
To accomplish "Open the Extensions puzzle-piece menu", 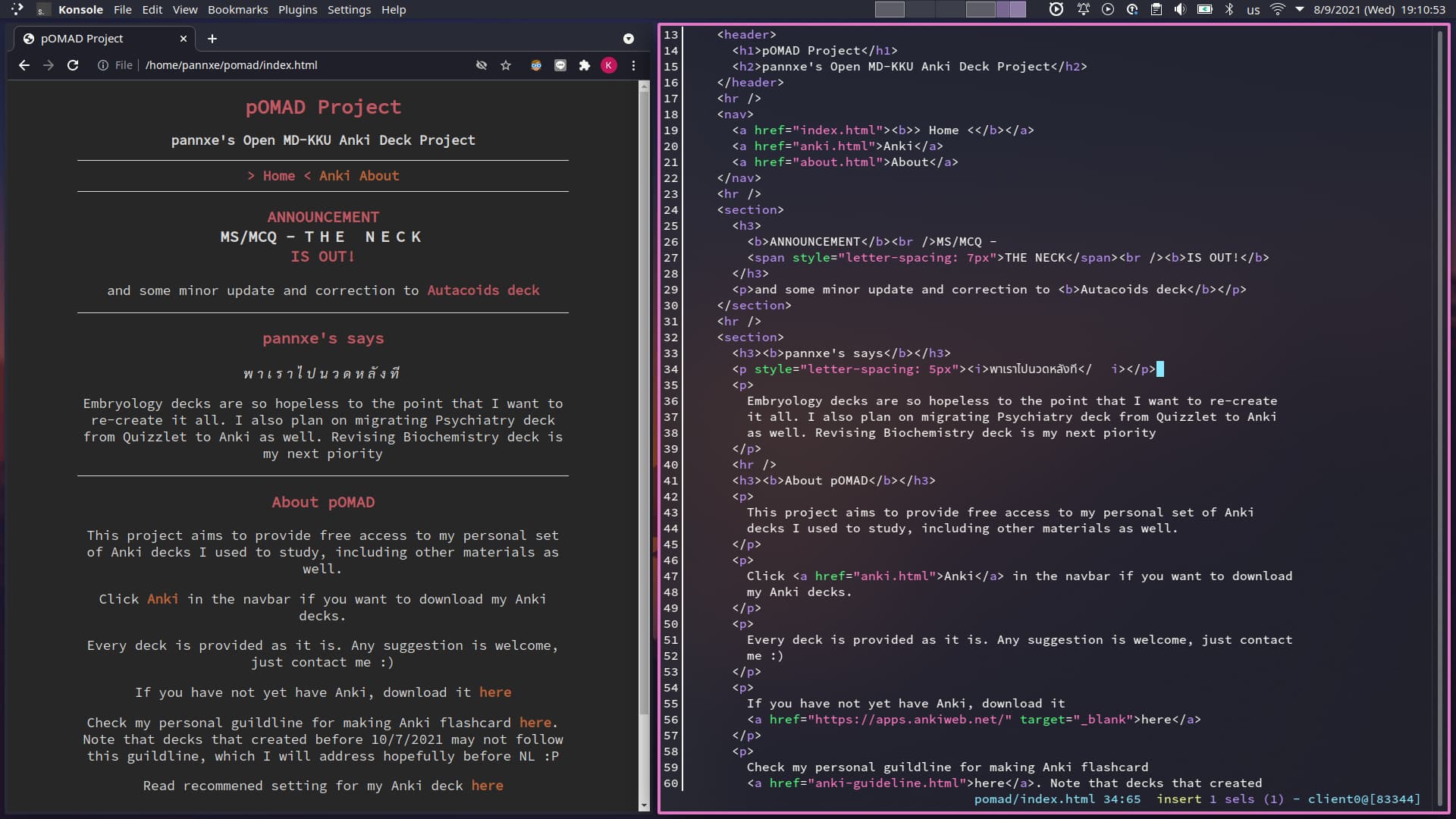I will tap(585, 65).
